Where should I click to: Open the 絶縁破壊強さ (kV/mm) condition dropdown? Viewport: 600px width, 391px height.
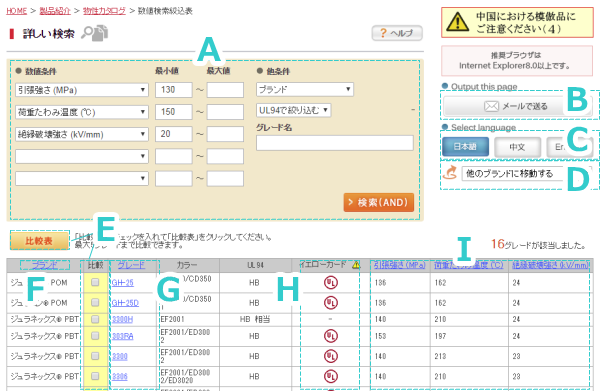point(82,134)
